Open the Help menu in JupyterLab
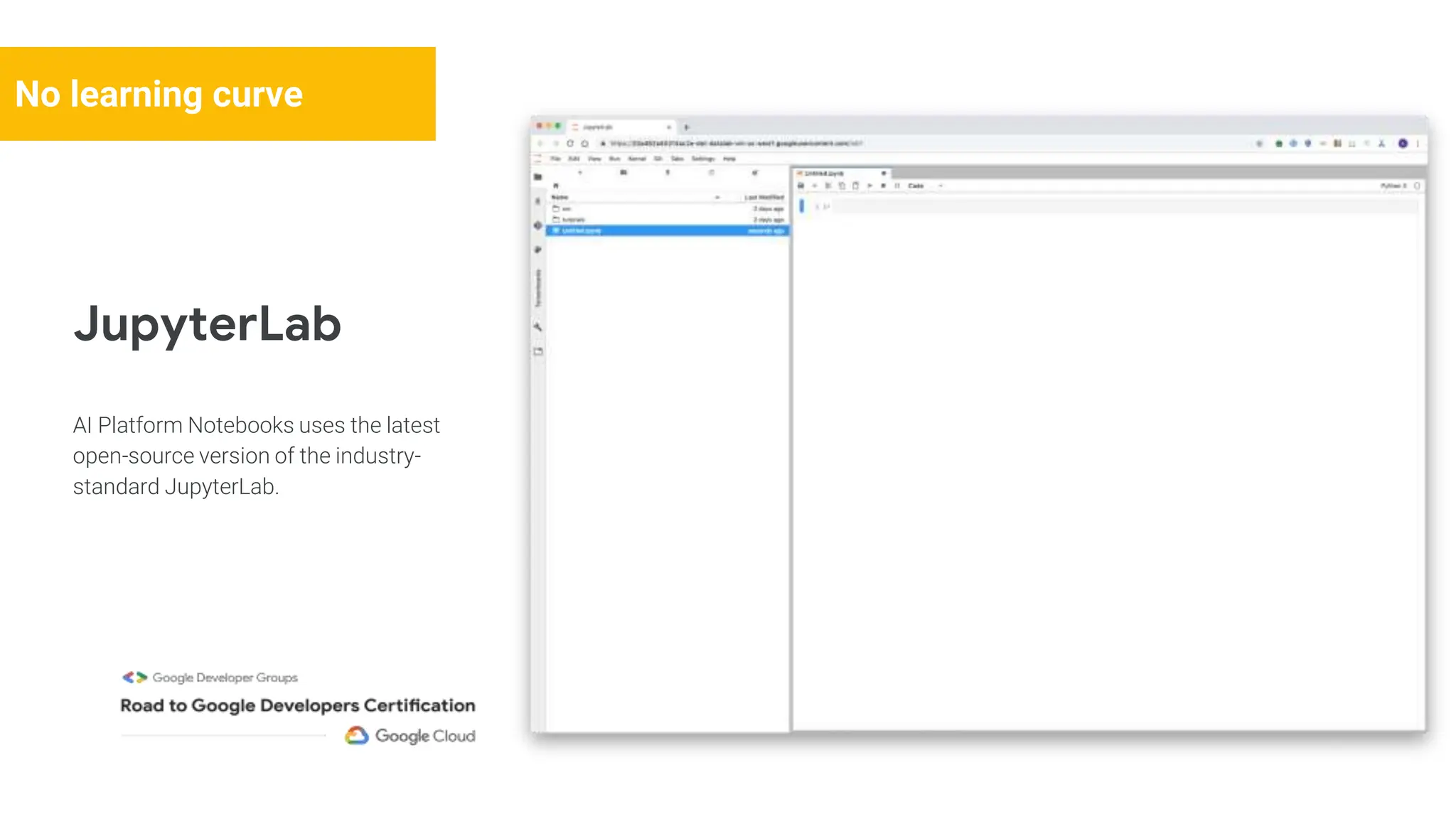1456x819 pixels. pyautogui.click(x=729, y=159)
